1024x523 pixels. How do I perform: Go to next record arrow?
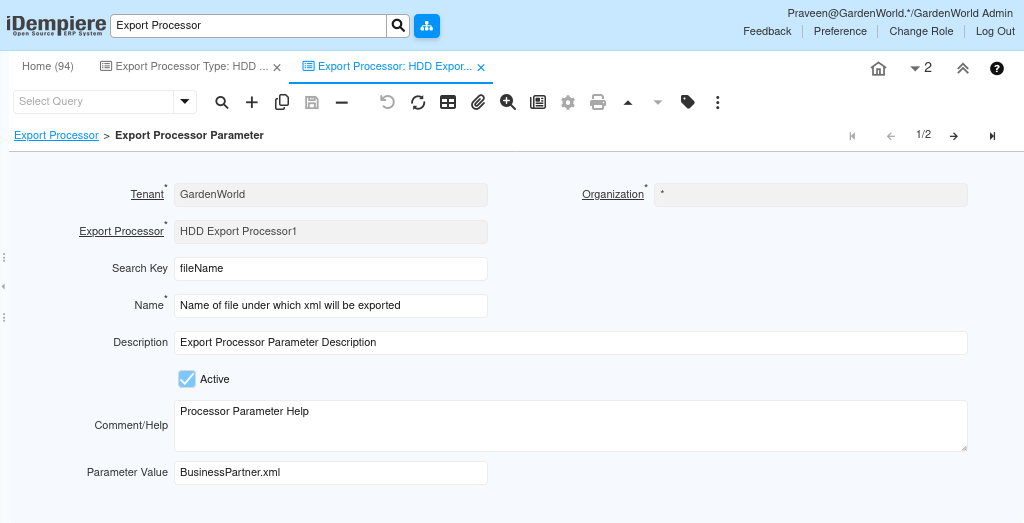pos(954,136)
